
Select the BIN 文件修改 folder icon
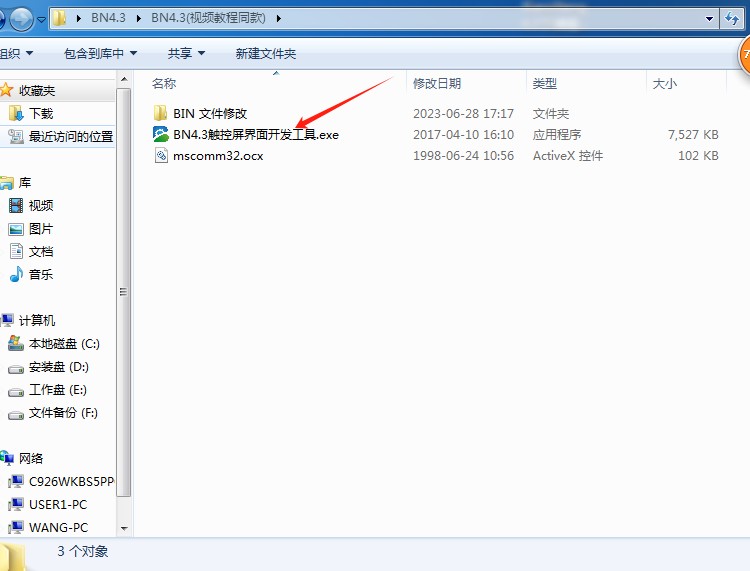point(160,113)
